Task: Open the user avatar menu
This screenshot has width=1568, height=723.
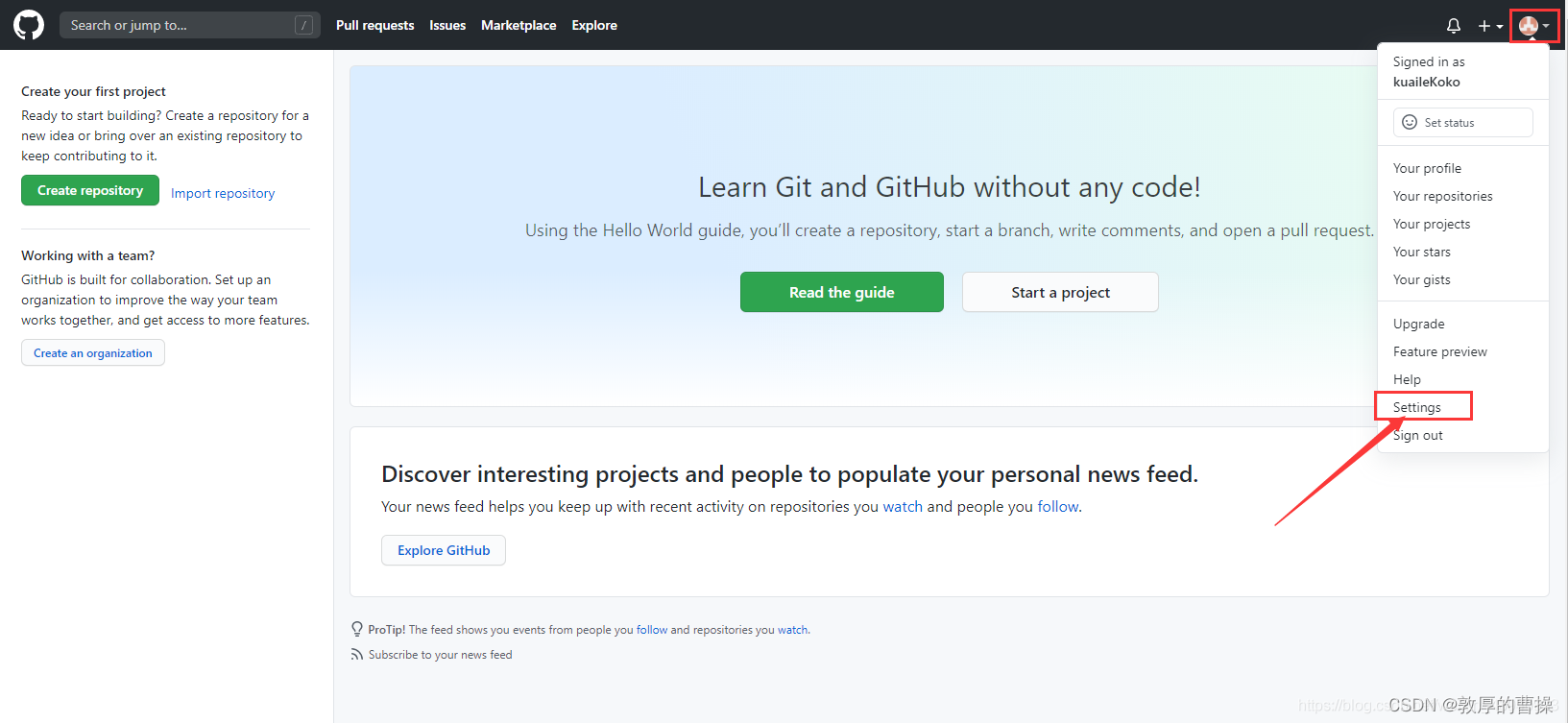Action: pos(1534,26)
